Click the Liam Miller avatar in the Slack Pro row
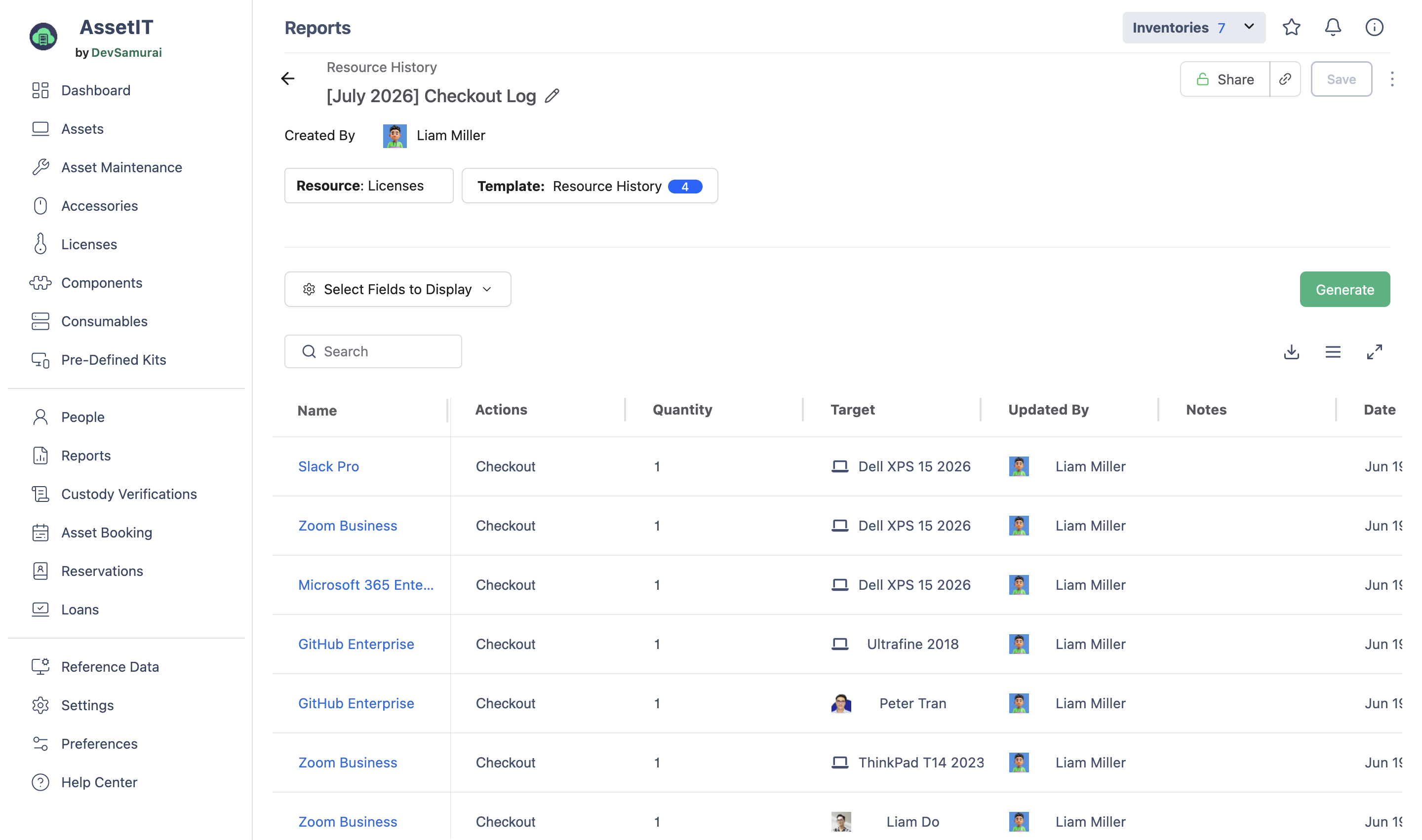The height and width of the screenshot is (840, 1422). coord(1018,466)
